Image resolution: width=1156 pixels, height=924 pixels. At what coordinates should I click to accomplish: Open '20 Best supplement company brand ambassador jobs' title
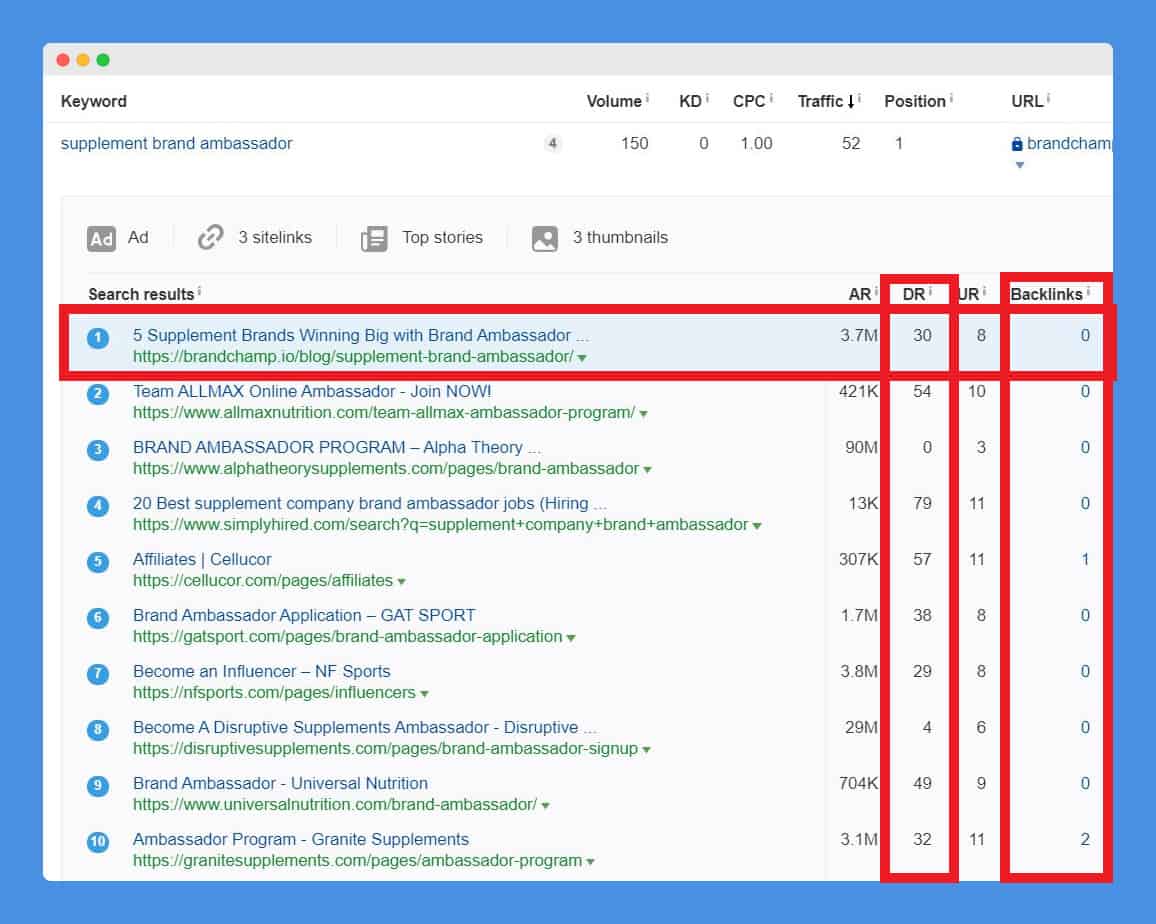click(369, 504)
